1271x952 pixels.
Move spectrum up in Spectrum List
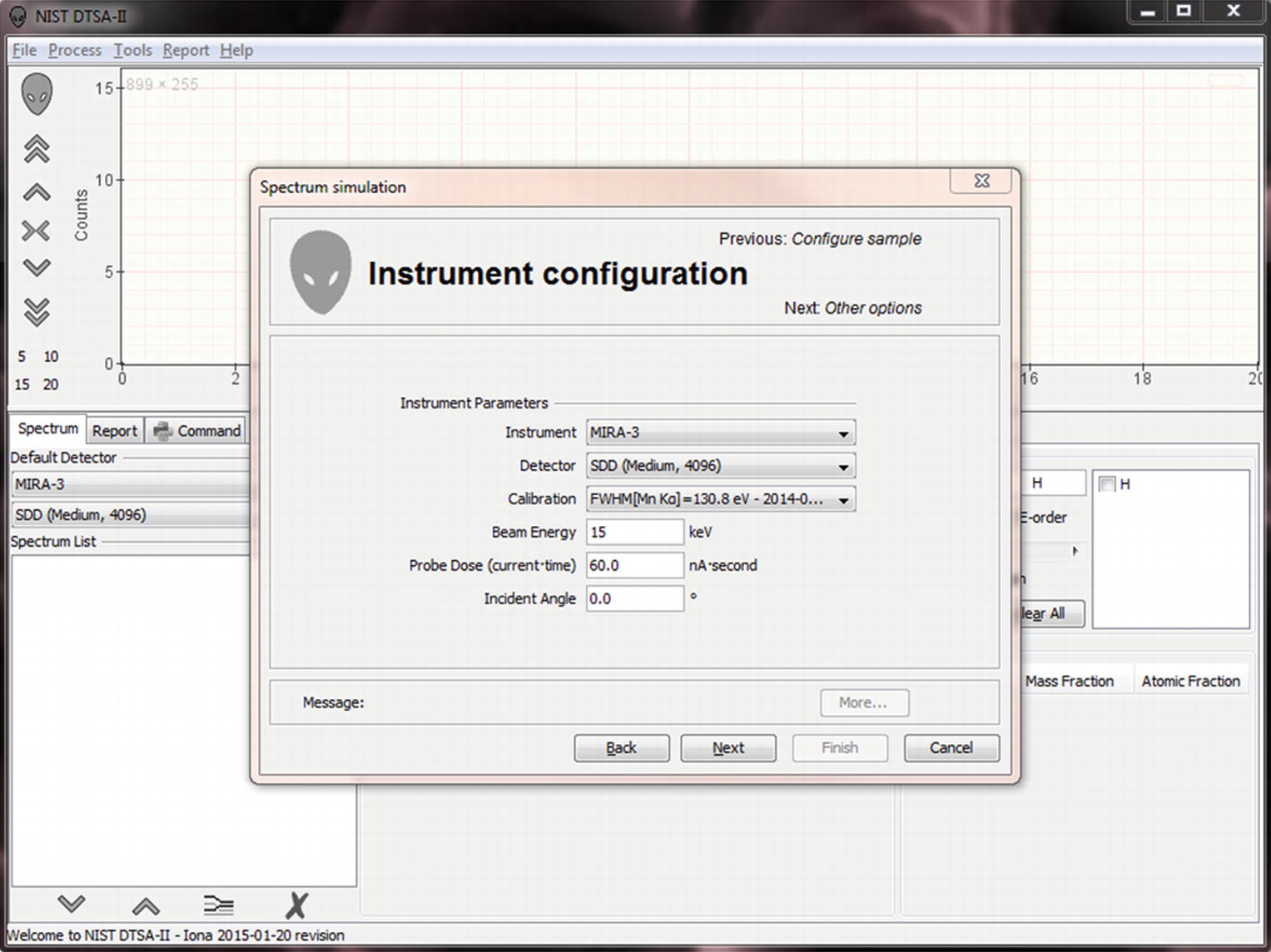point(146,905)
